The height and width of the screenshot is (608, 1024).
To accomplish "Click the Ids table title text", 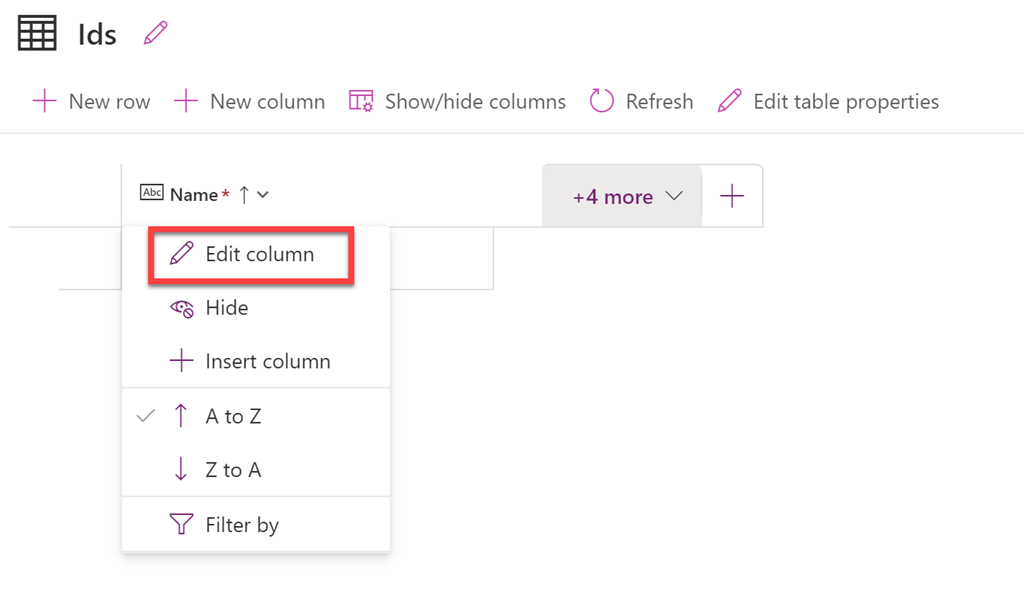I will click(98, 34).
